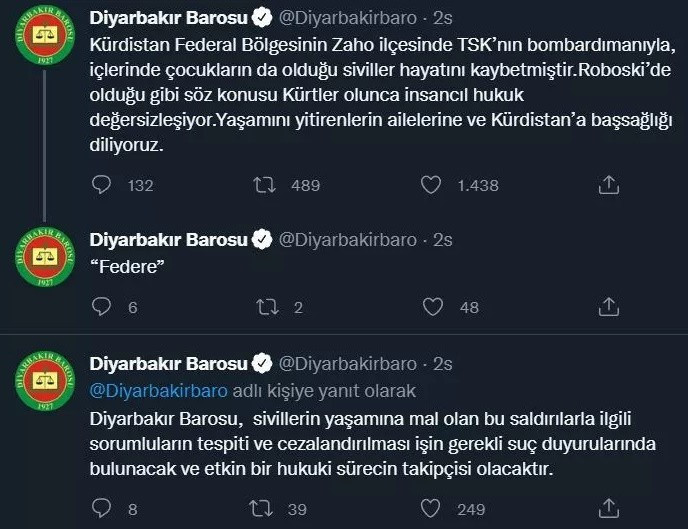Like the tweet with 1.438 likes
This screenshot has width=688, height=529.
pos(431,185)
